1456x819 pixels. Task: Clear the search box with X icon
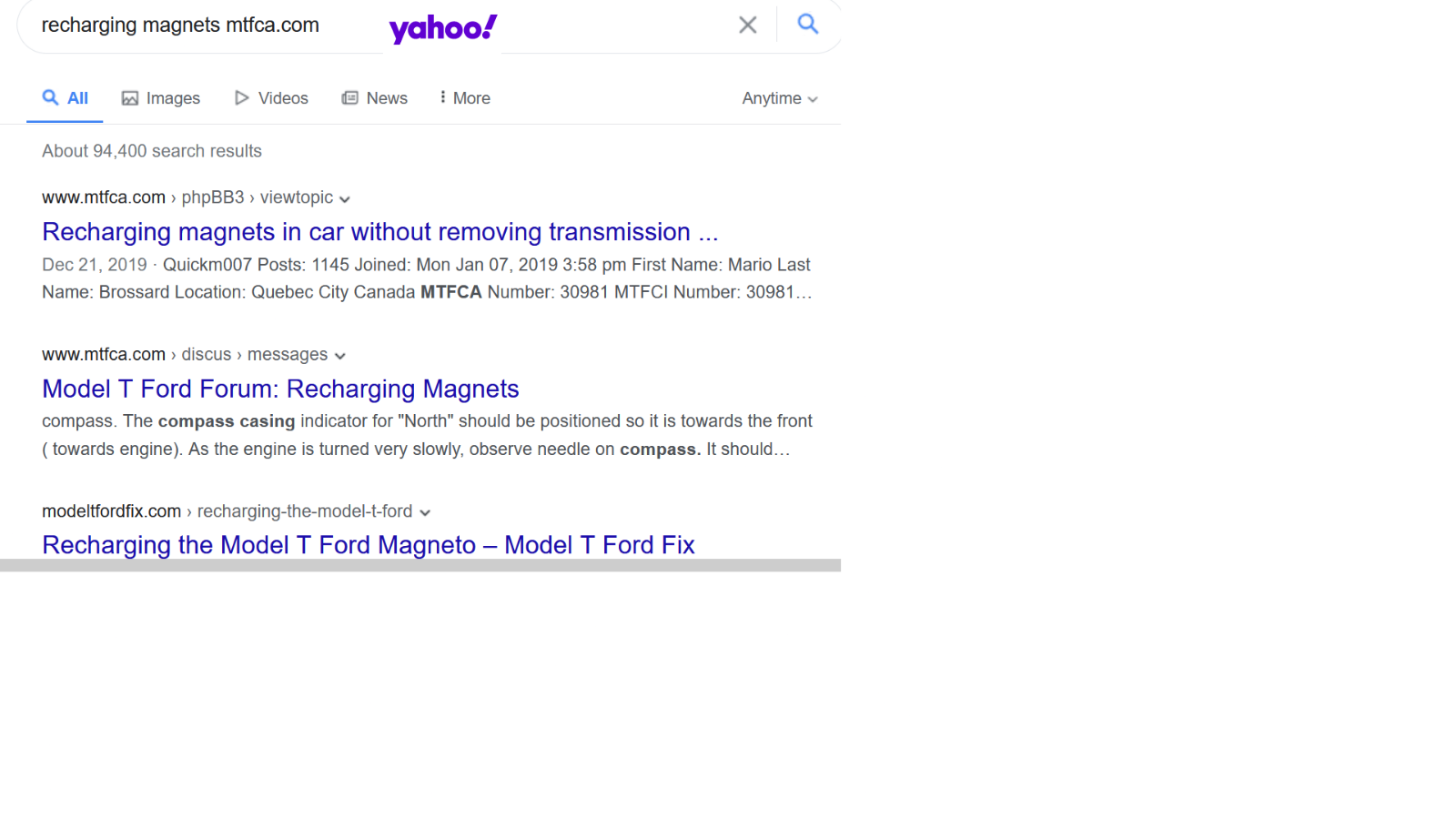coord(747,25)
